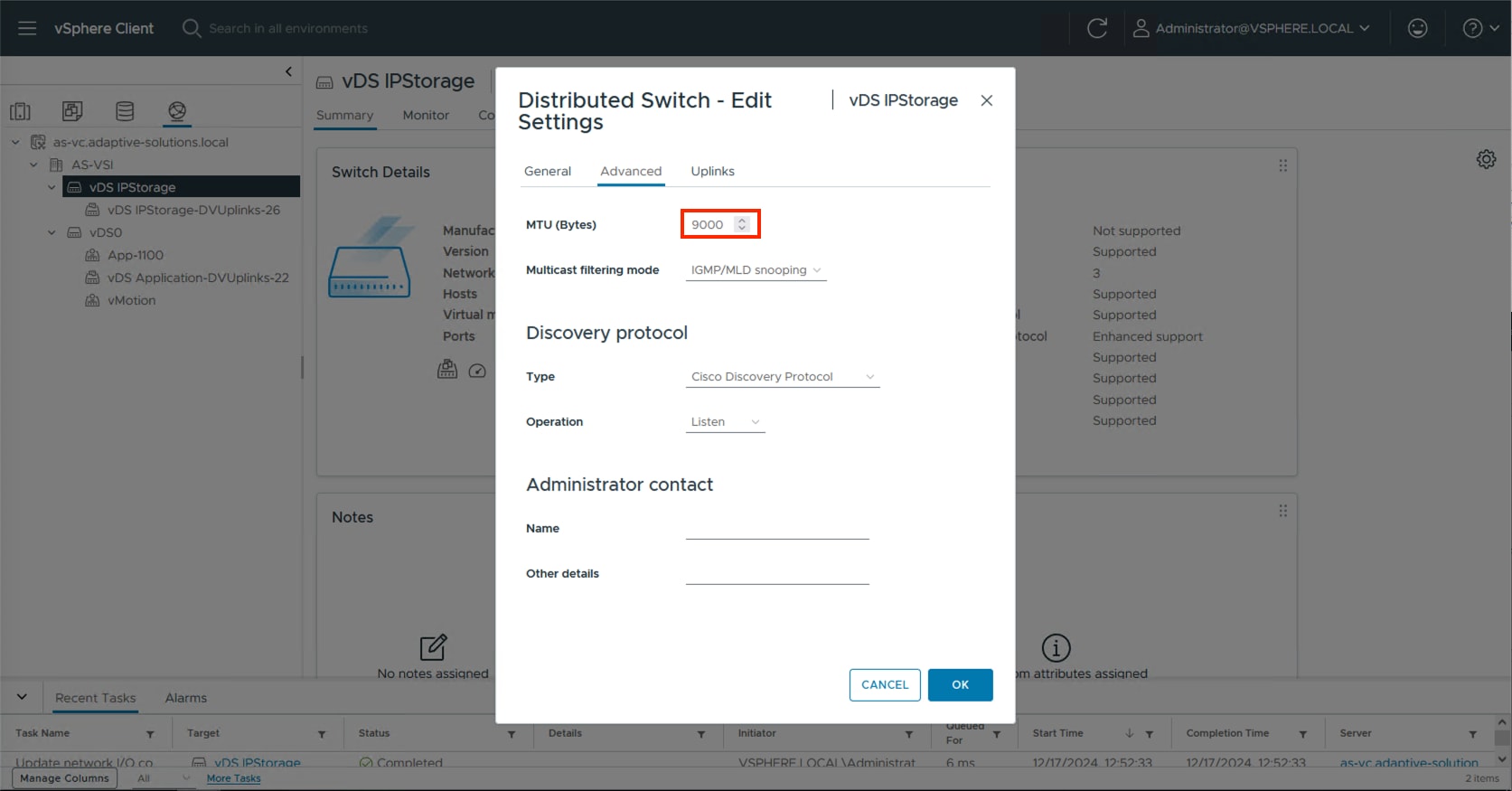The image size is (1512, 791).
Task: Open the feedback smiley icon
Action: 1417,28
